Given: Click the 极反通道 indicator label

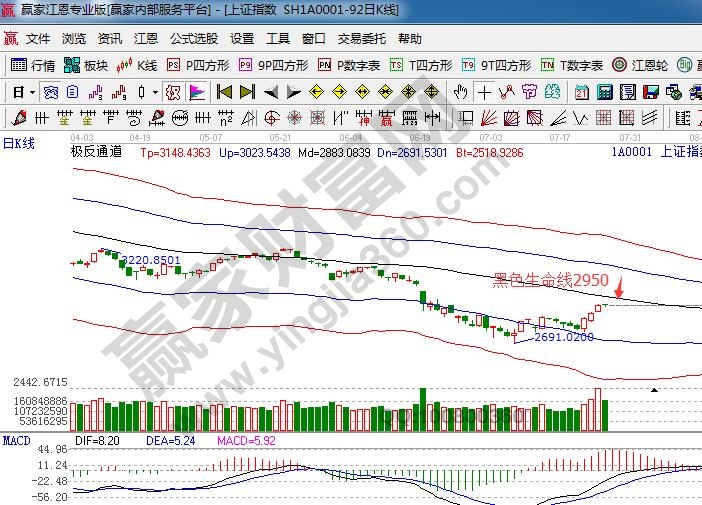Looking at the screenshot, I should click(x=97, y=153).
